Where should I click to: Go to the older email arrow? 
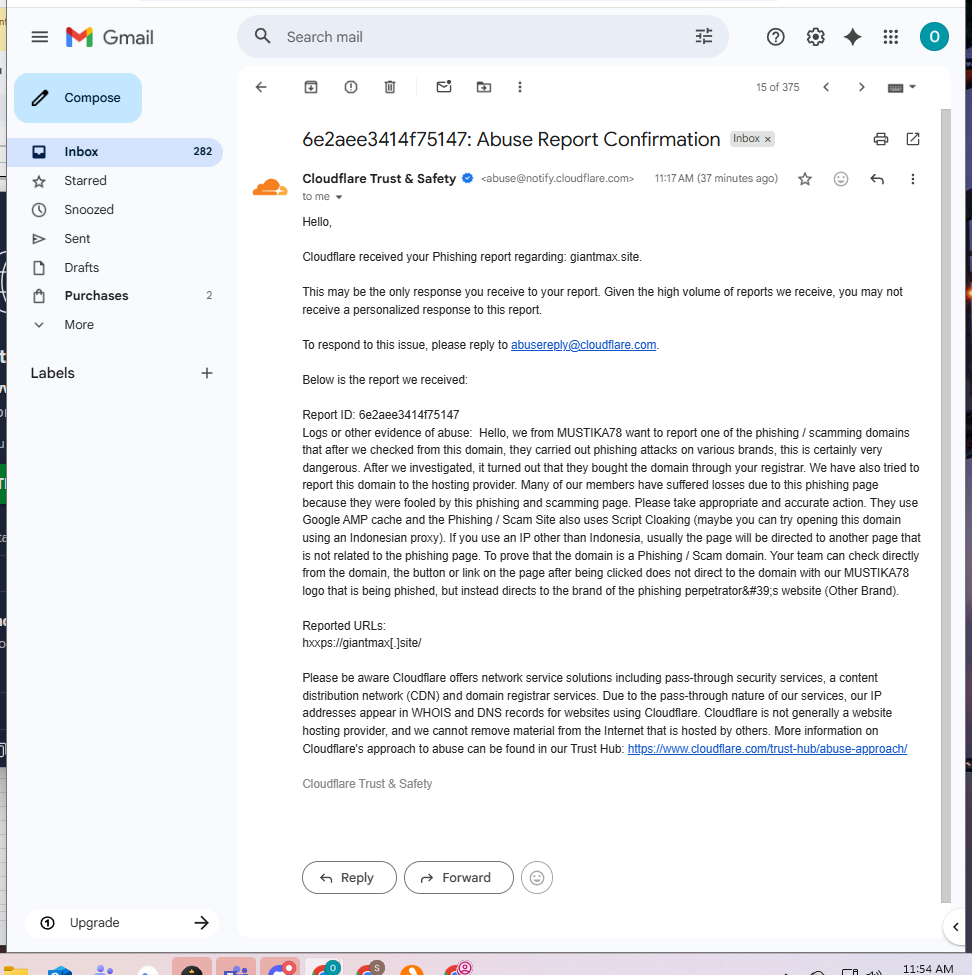861,87
